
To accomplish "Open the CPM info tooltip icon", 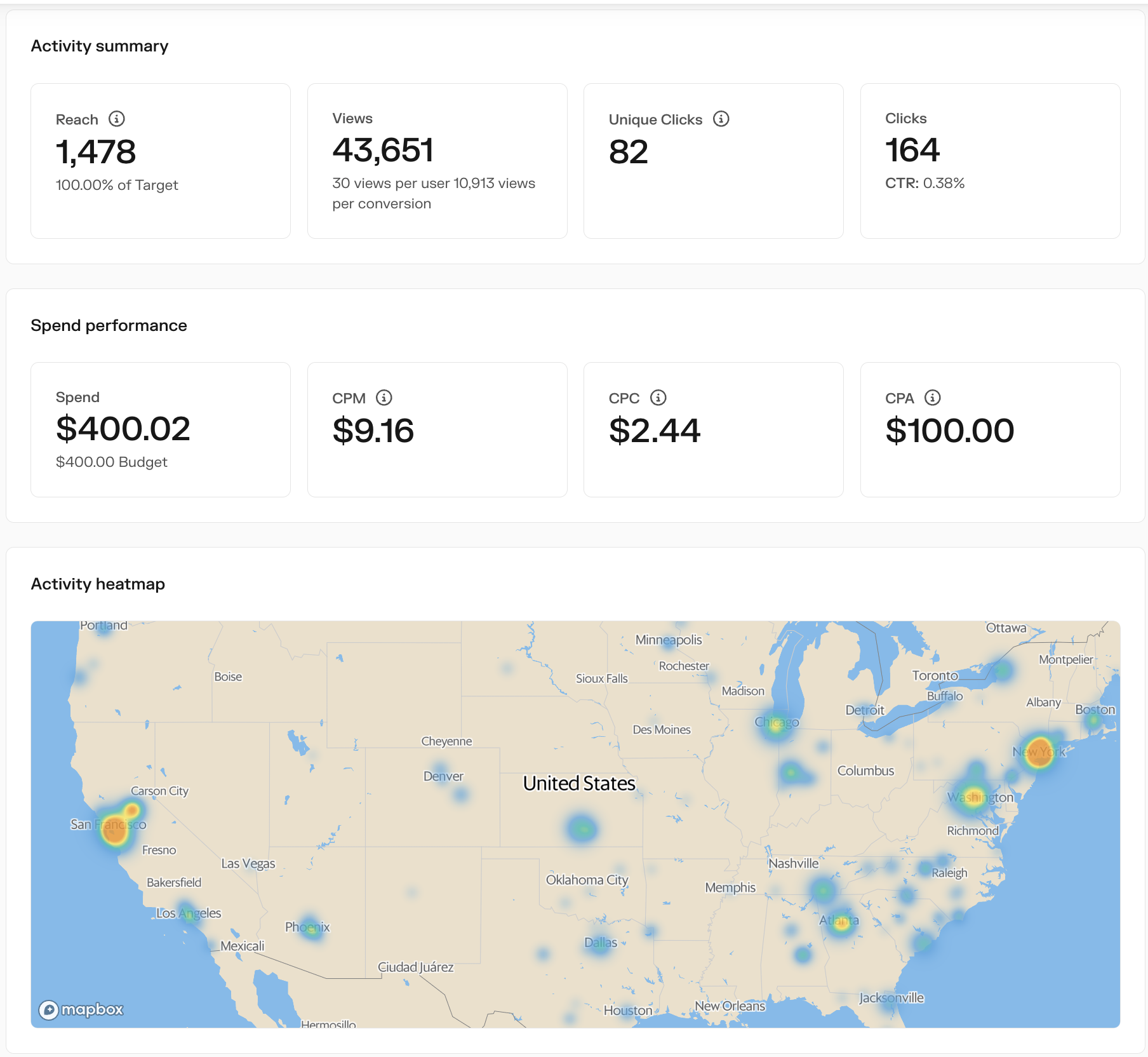I will click(x=384, y=398).
